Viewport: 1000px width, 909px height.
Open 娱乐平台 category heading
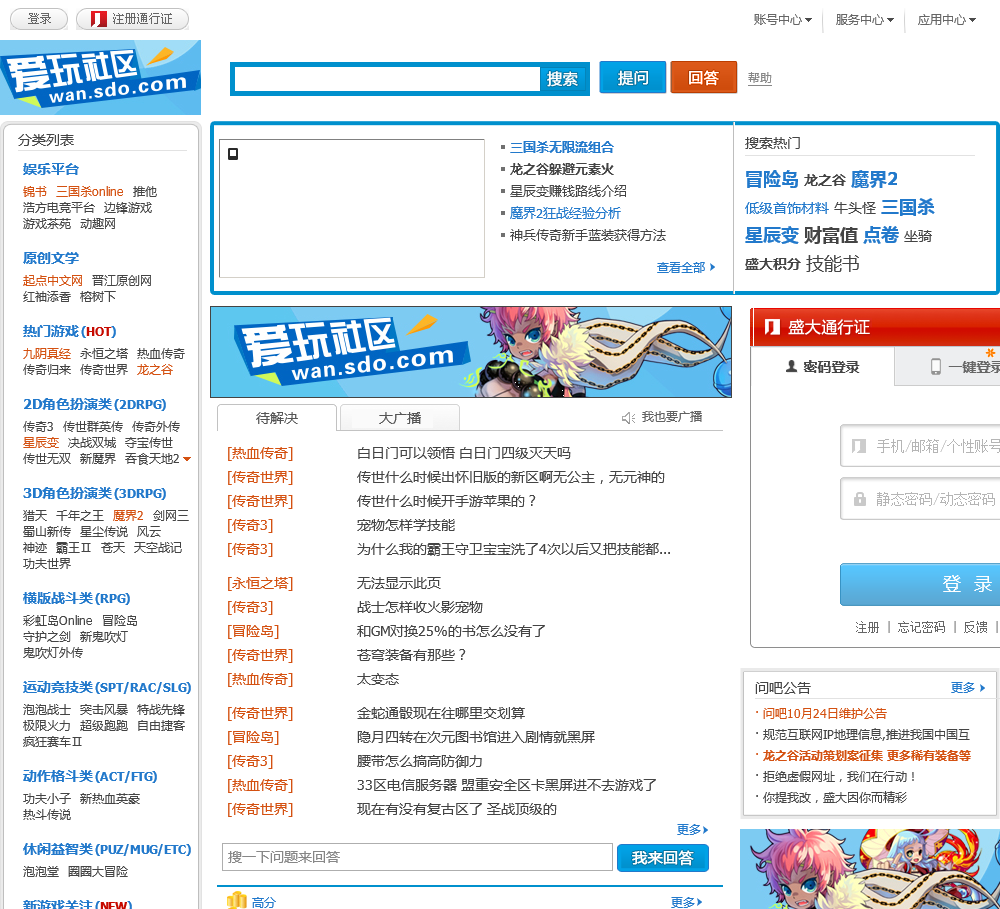tap(51, 169)
